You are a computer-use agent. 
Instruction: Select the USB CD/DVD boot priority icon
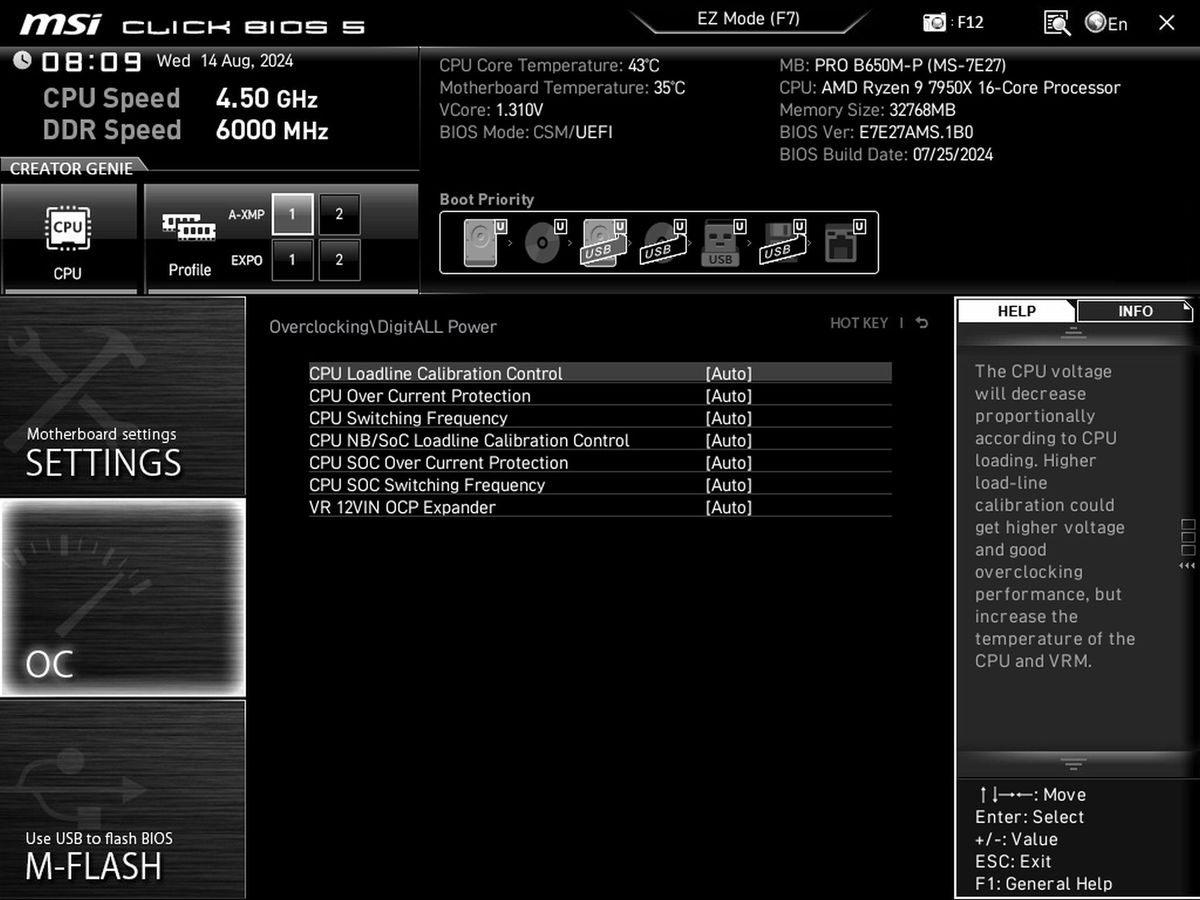tap(663, 242)
